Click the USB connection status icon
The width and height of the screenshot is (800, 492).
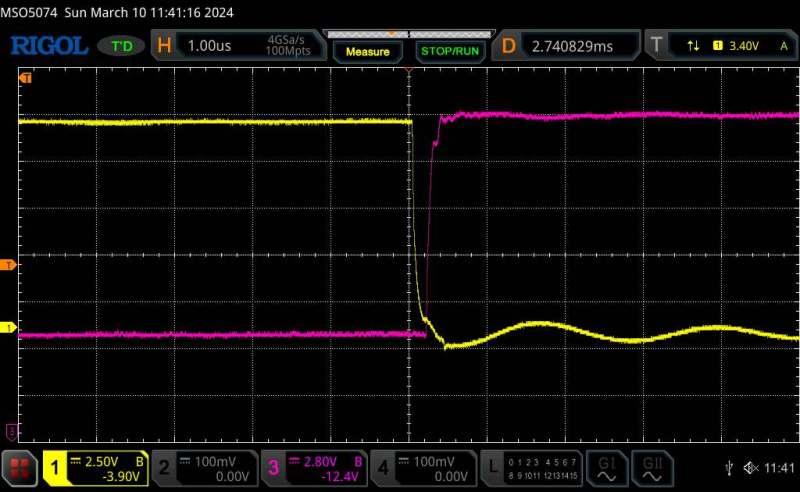point(729,468)
